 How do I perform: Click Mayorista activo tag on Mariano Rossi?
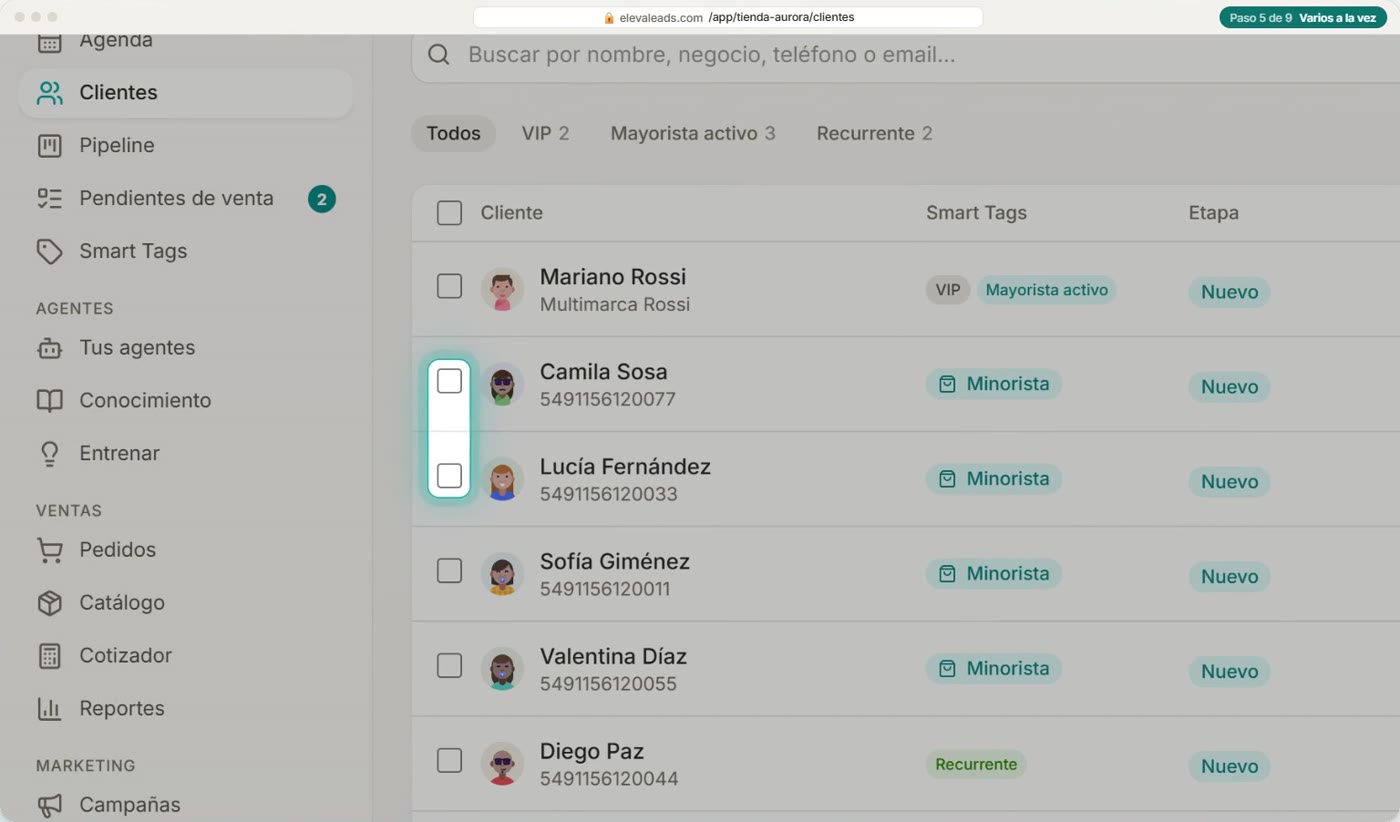point(1047,290)
